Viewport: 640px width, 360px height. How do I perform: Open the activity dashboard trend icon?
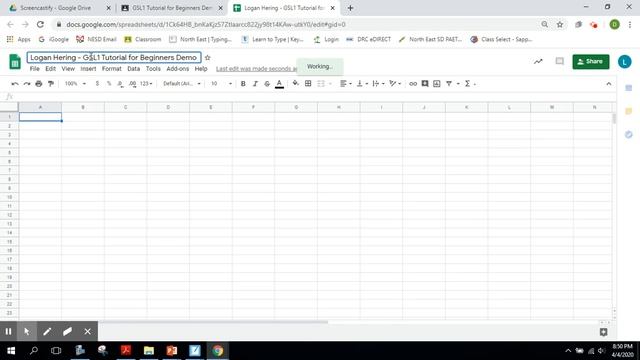(x=538, y=62)
